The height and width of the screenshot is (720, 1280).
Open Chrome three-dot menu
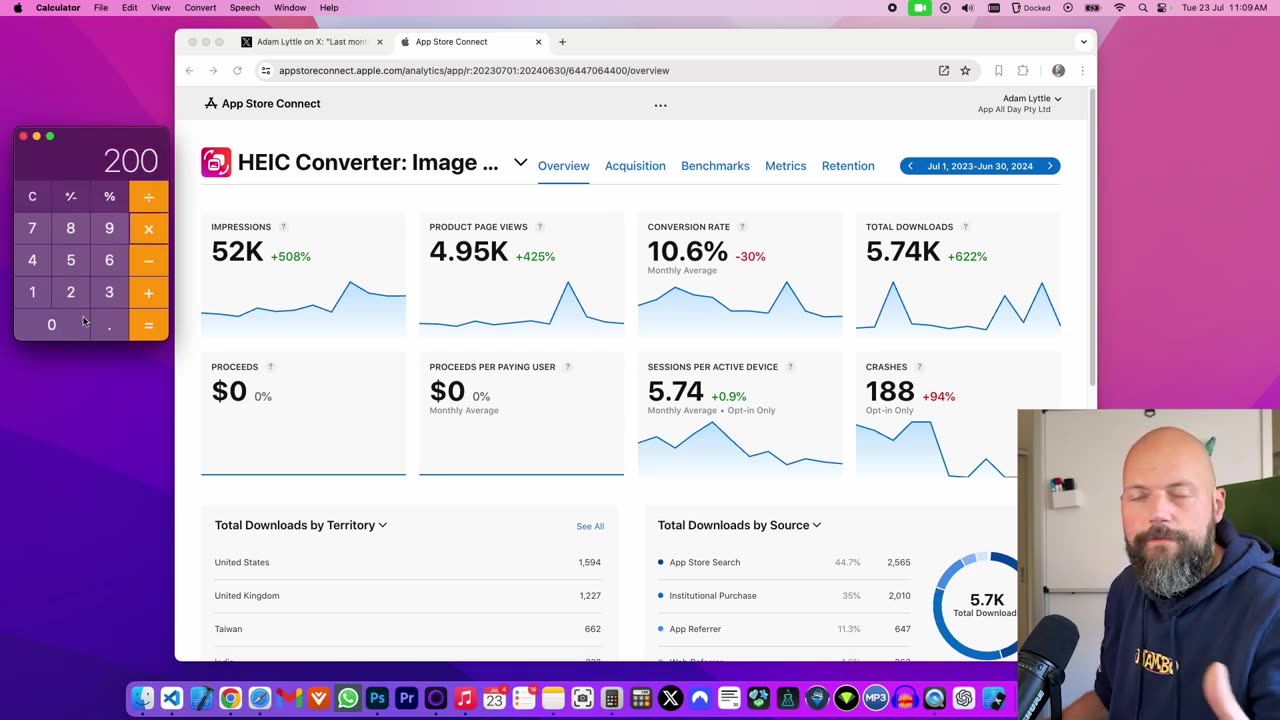[x=1082, y=70]
